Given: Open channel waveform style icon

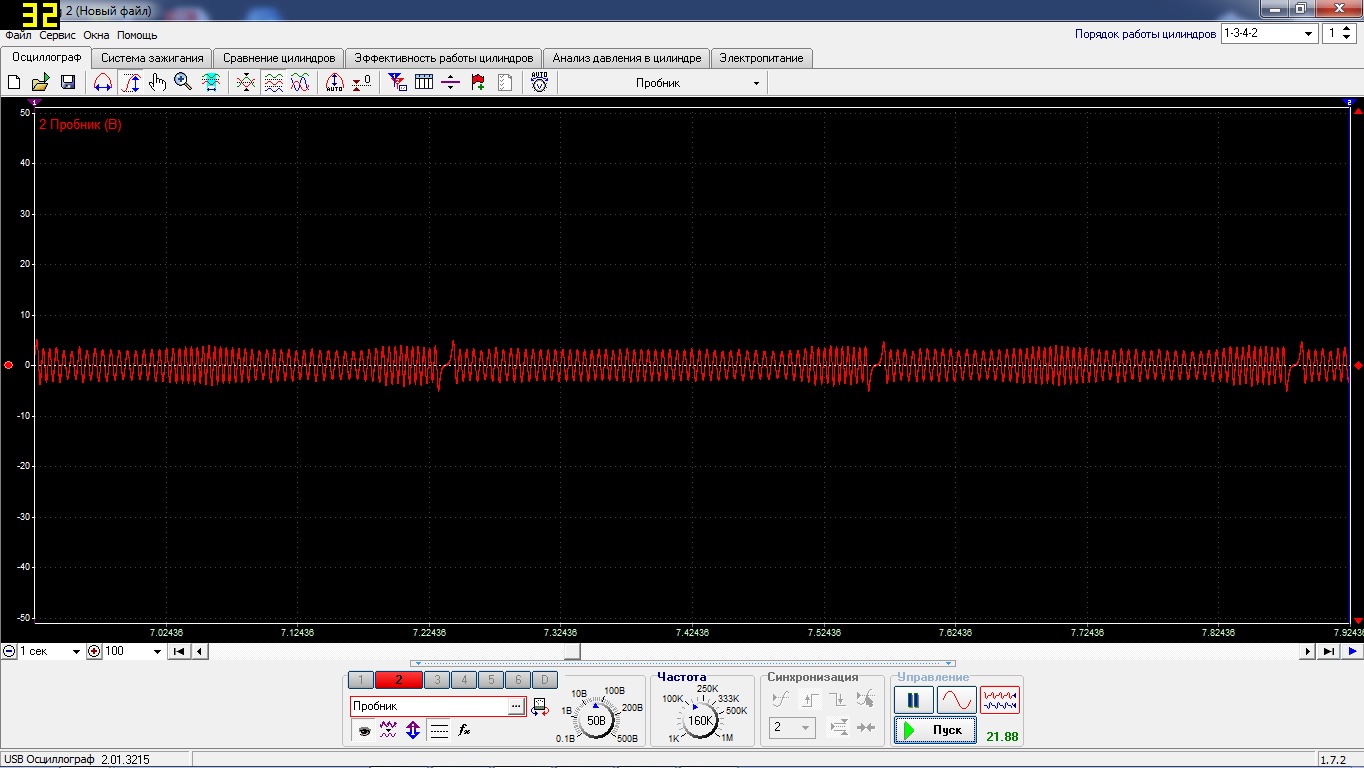Looking at the screenshot, I should tap(388, 731).
